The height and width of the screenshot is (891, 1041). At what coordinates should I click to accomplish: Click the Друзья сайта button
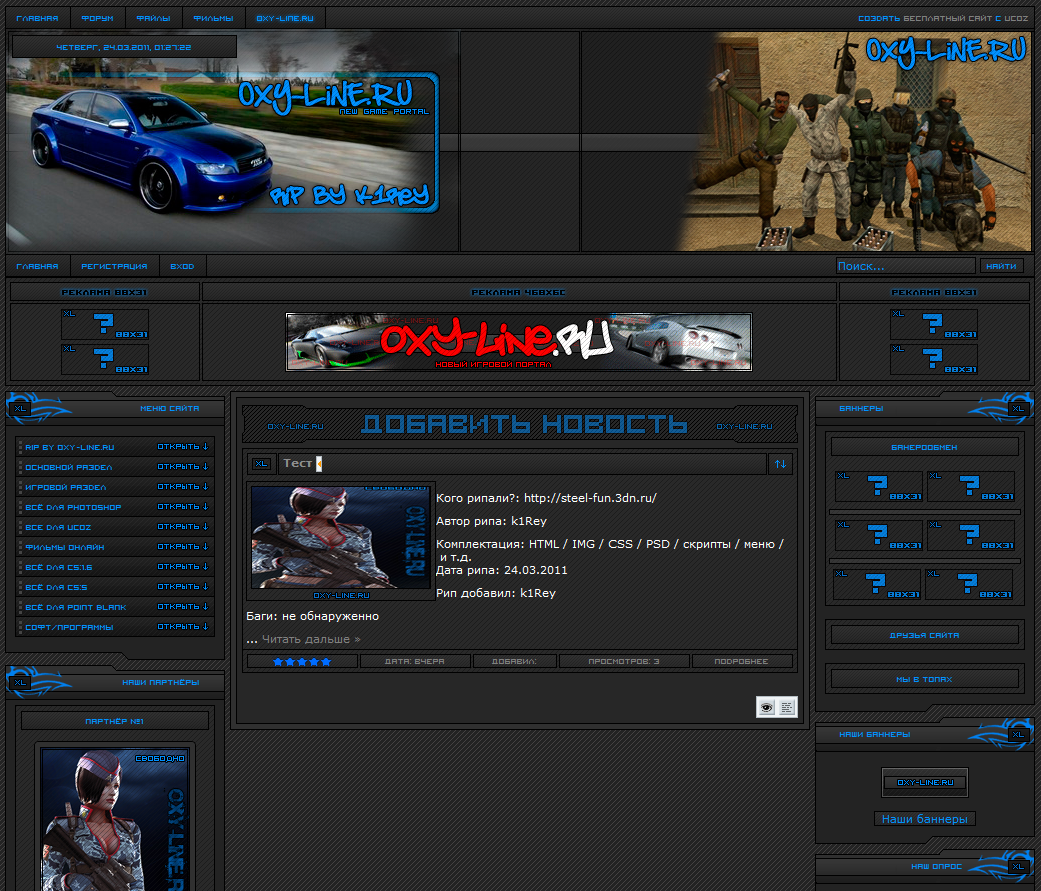coord(924,635)
